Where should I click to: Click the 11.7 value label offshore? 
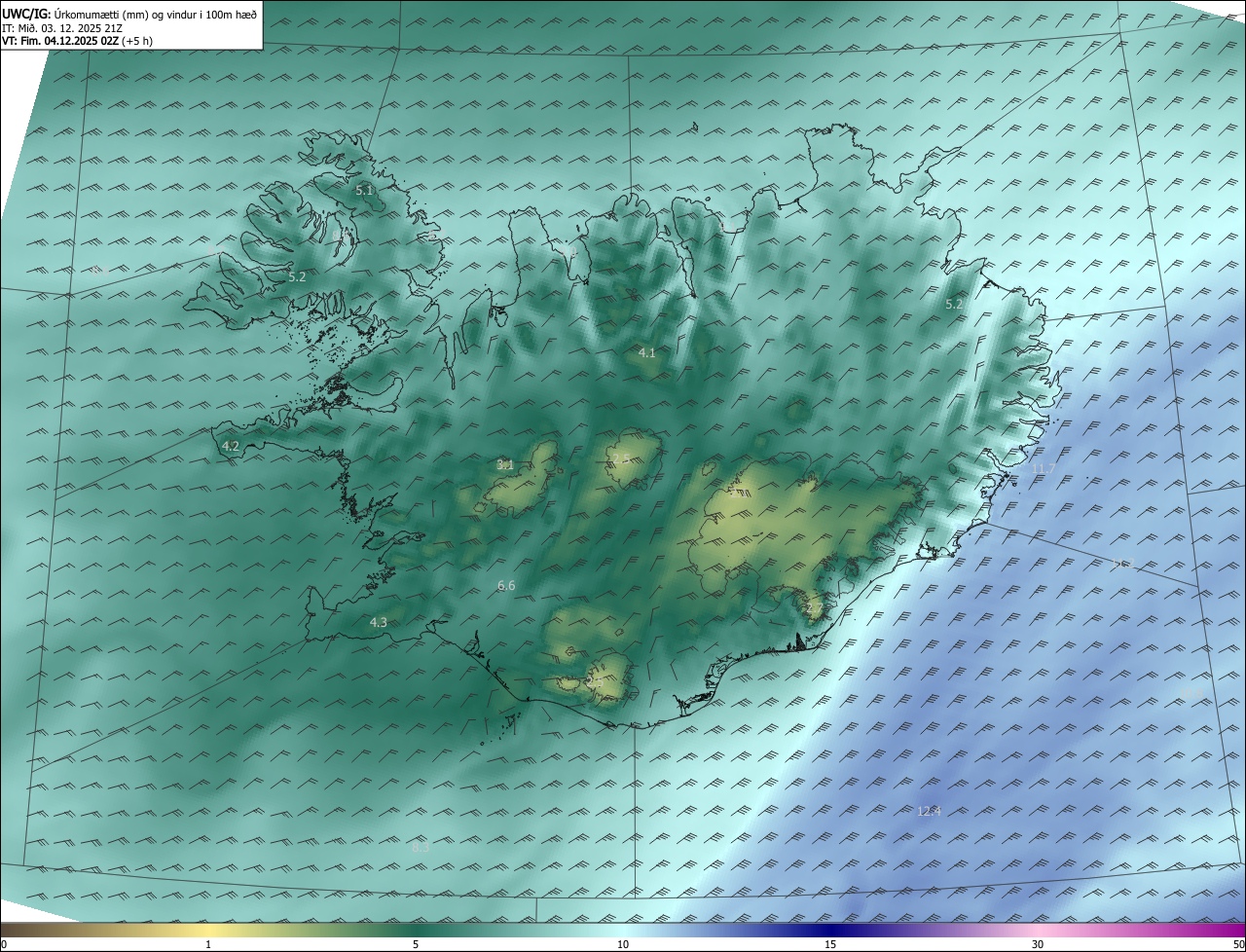(x=1043, y=468)
